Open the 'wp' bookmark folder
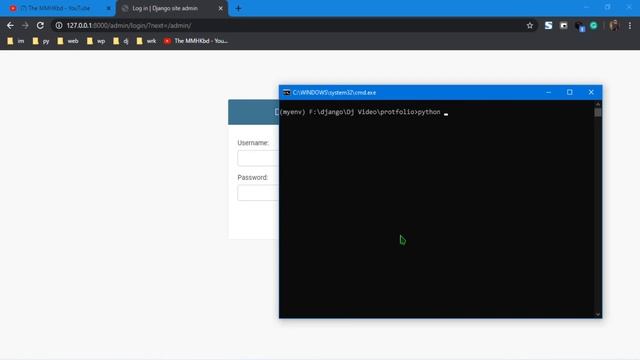640x360 pixels. [96, 41]
